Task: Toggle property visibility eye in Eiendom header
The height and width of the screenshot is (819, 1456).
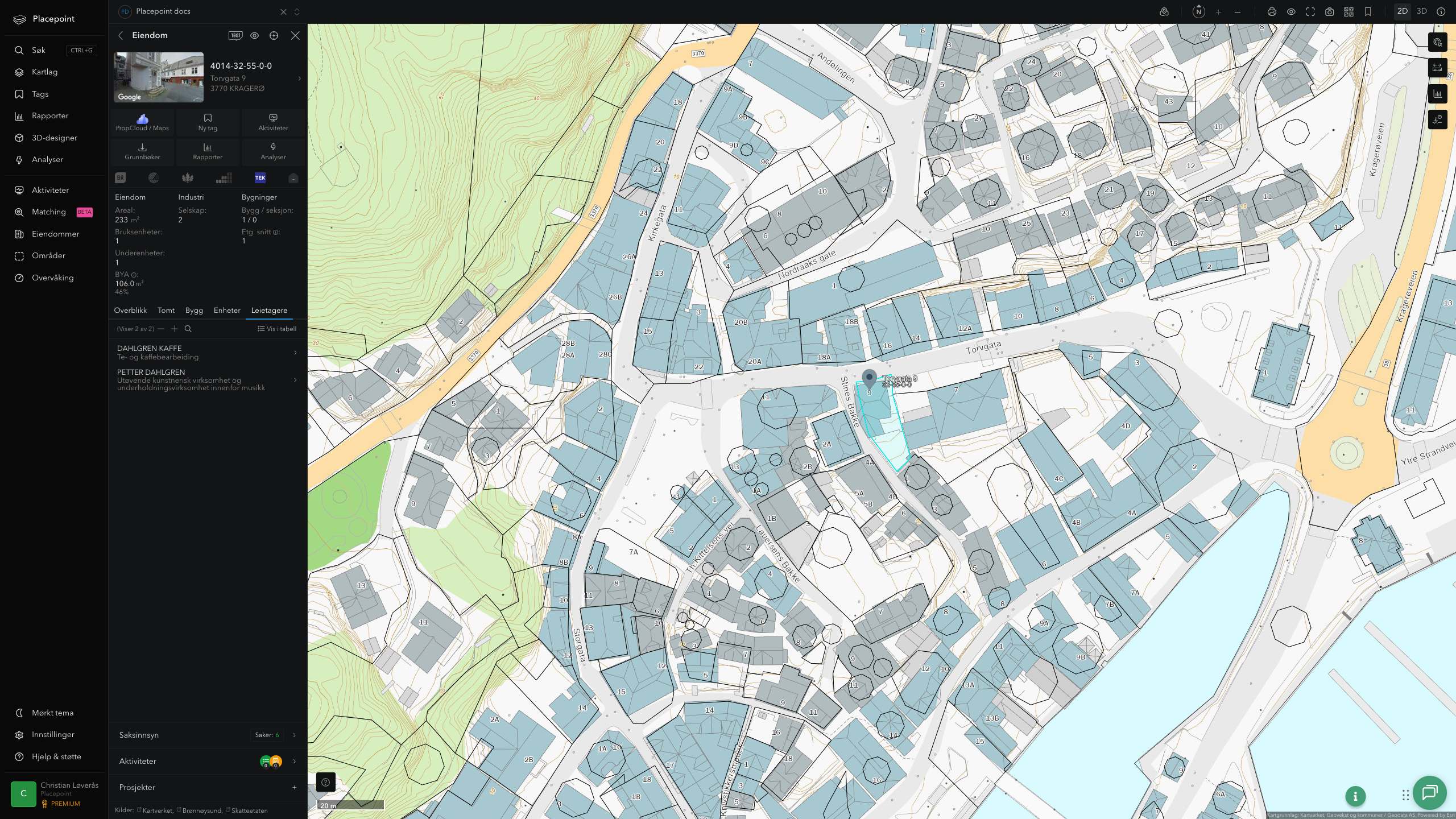Action: pyautogui.click(x=254, y=35)
